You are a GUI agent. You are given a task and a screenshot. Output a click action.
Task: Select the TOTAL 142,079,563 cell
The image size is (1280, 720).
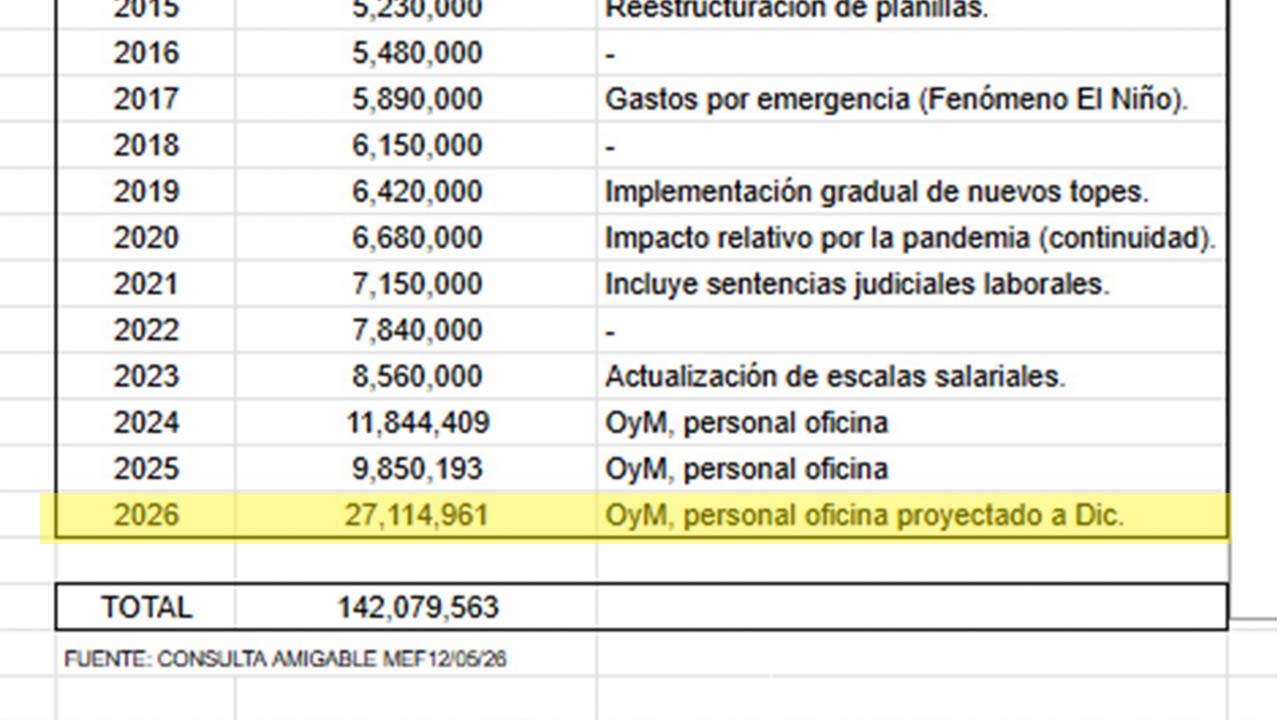point(417,607)
